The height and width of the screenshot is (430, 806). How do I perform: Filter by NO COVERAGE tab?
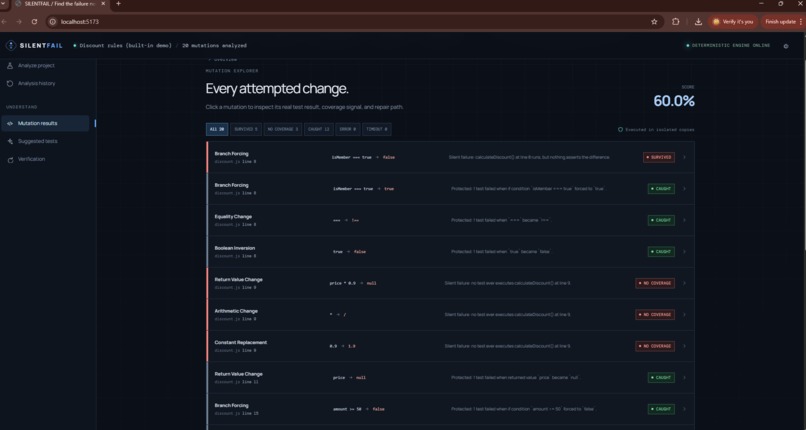tap(283, 129)
